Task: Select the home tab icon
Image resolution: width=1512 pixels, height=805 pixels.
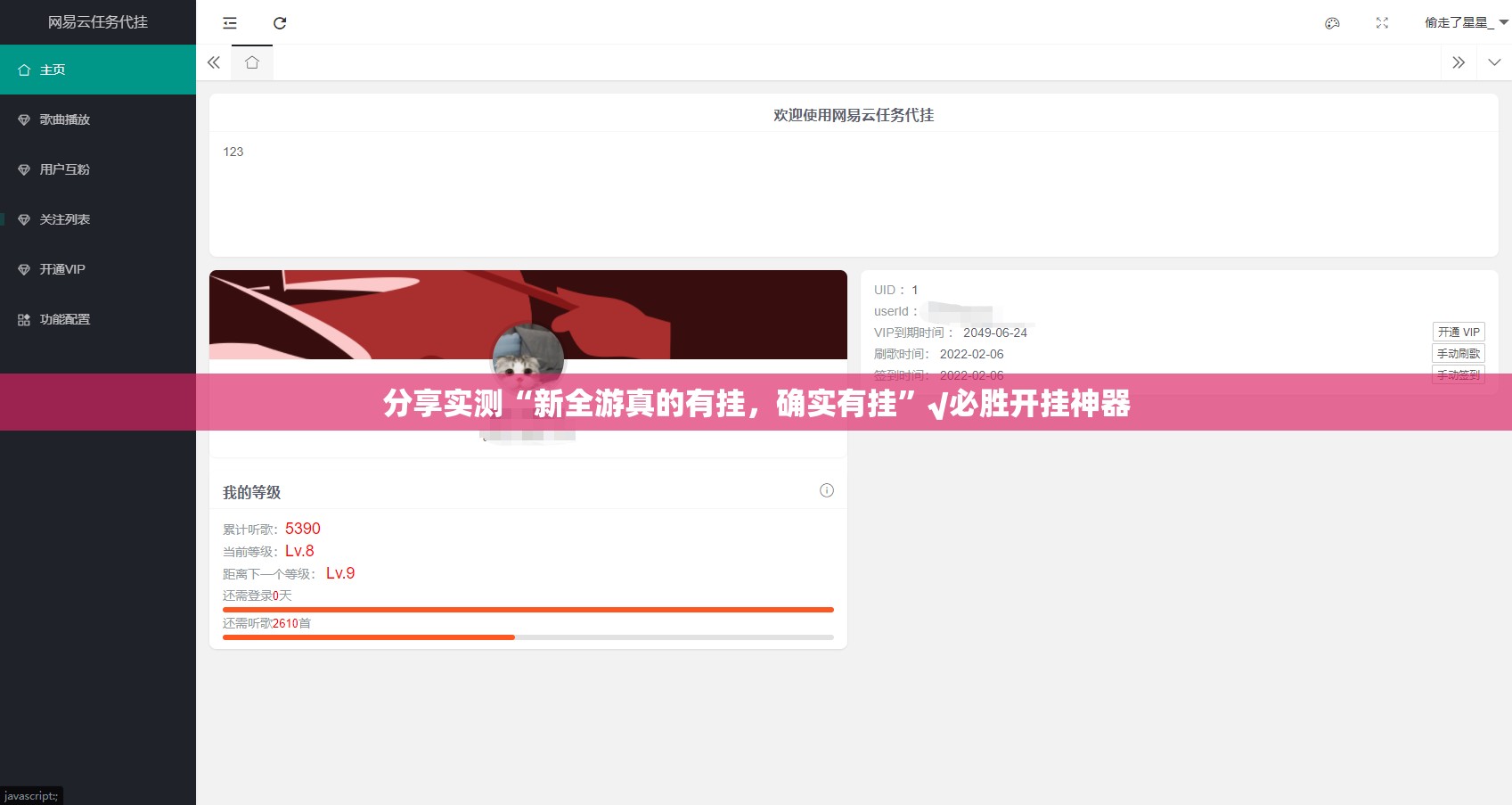Action: pyautogui.click(x=252, y=62)
